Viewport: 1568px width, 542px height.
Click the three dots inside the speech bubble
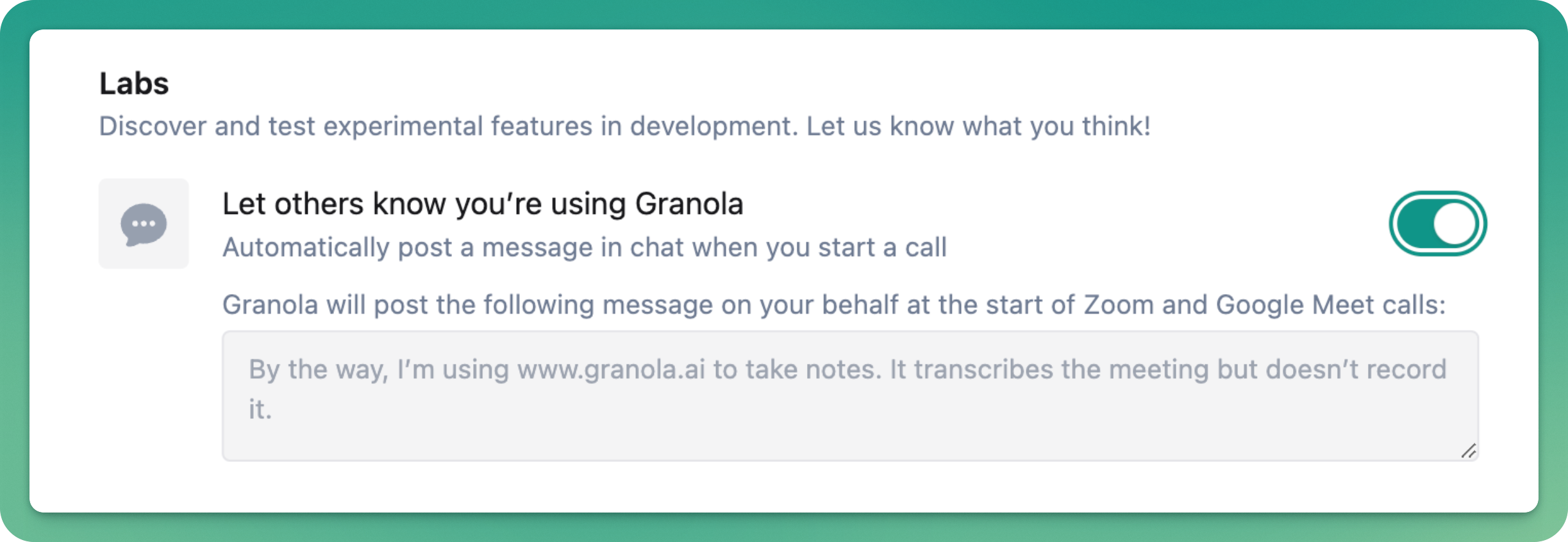pyautogui.click(x=144, y=224)
